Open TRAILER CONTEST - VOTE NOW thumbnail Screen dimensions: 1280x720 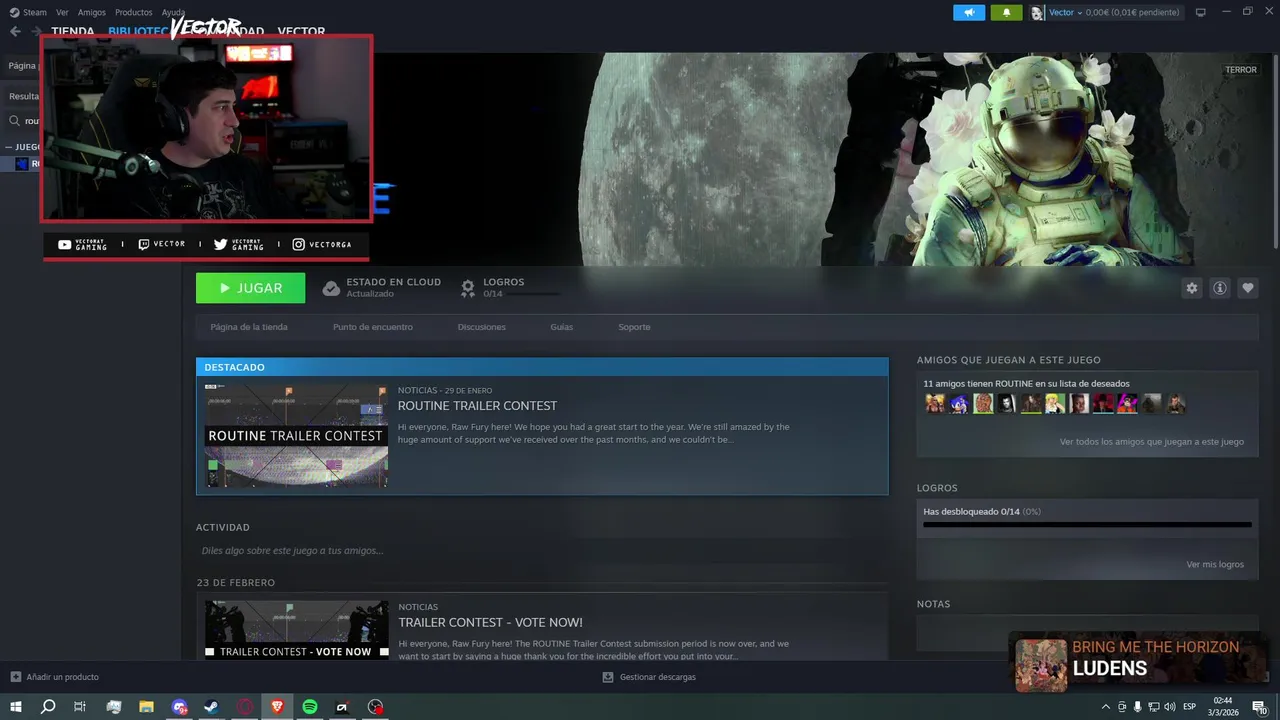[x=296, y=629]
